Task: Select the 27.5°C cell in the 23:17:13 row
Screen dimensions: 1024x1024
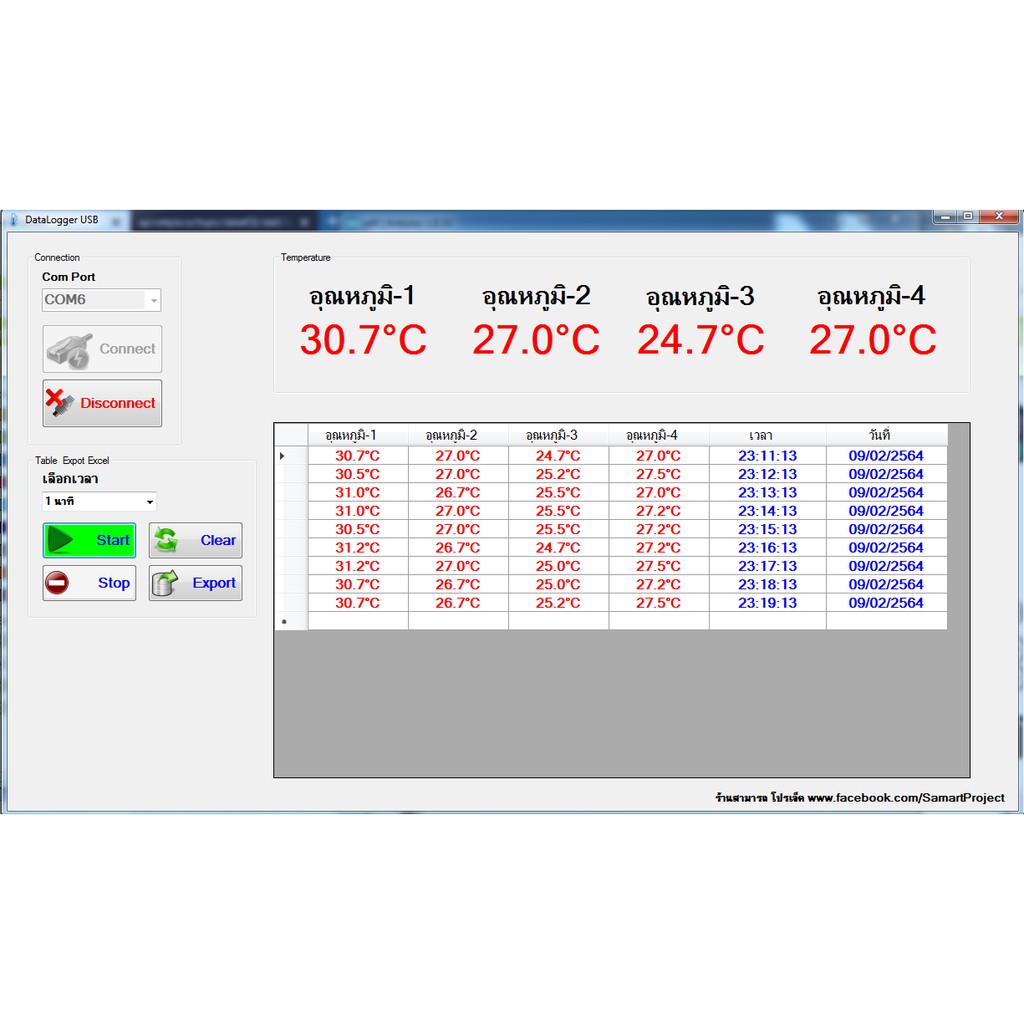Action: (x=659, y=566)
